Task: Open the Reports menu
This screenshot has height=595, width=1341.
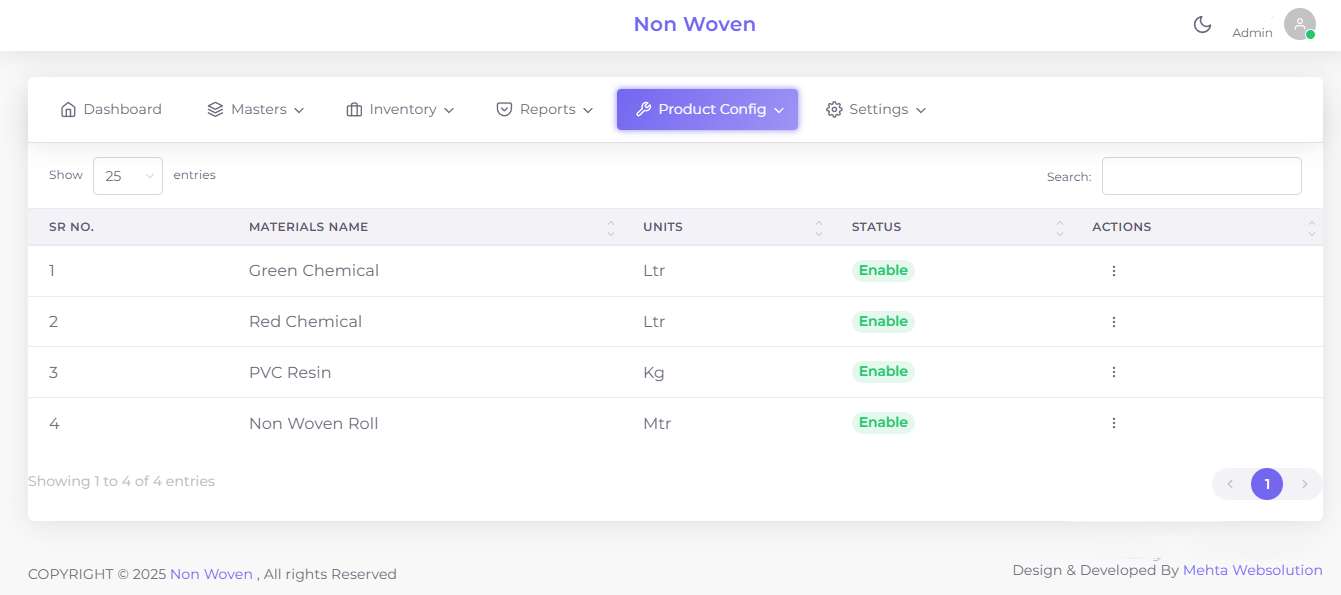Action: 545,110
